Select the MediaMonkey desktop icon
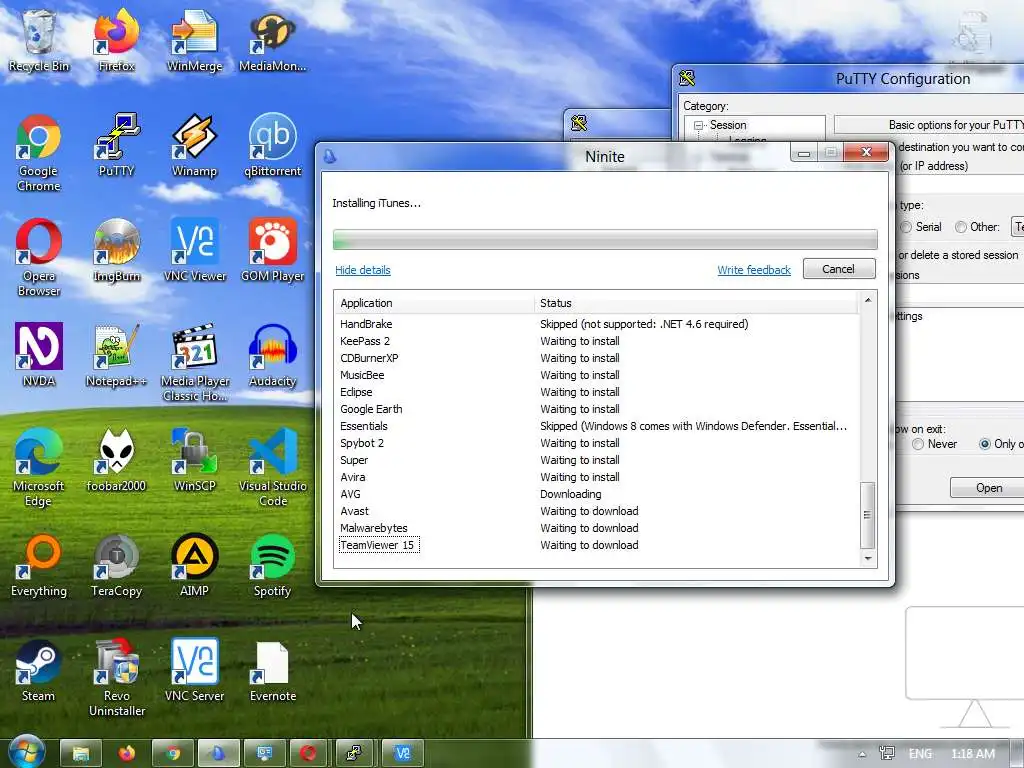The height and width of the screenshot is (768, 1024). pos(272,40)
